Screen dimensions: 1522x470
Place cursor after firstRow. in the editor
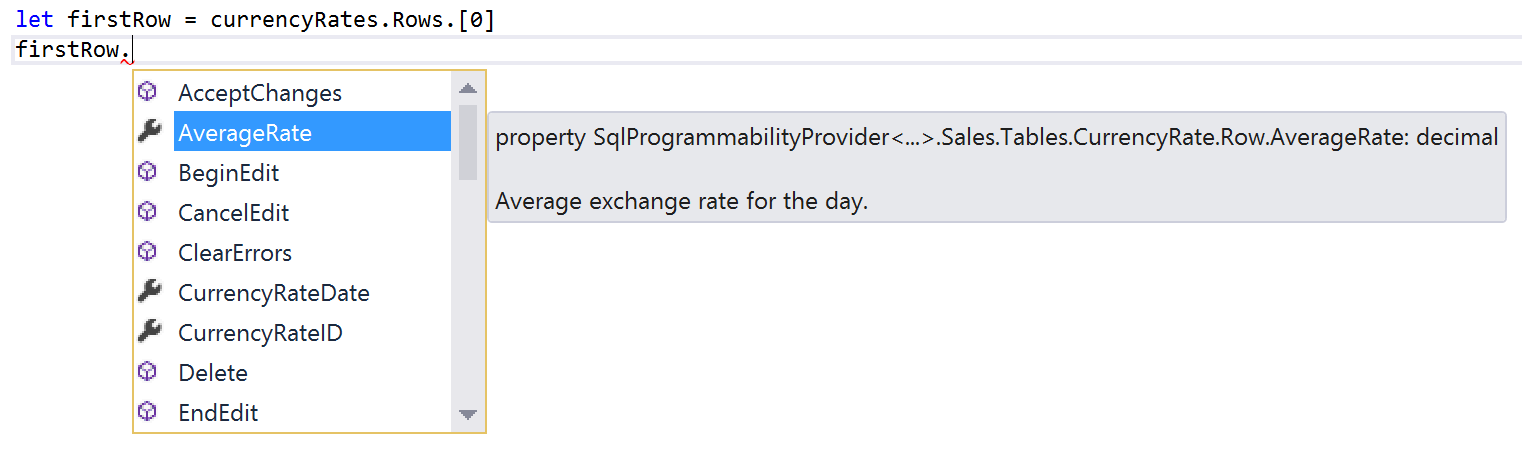click(133, 50)
